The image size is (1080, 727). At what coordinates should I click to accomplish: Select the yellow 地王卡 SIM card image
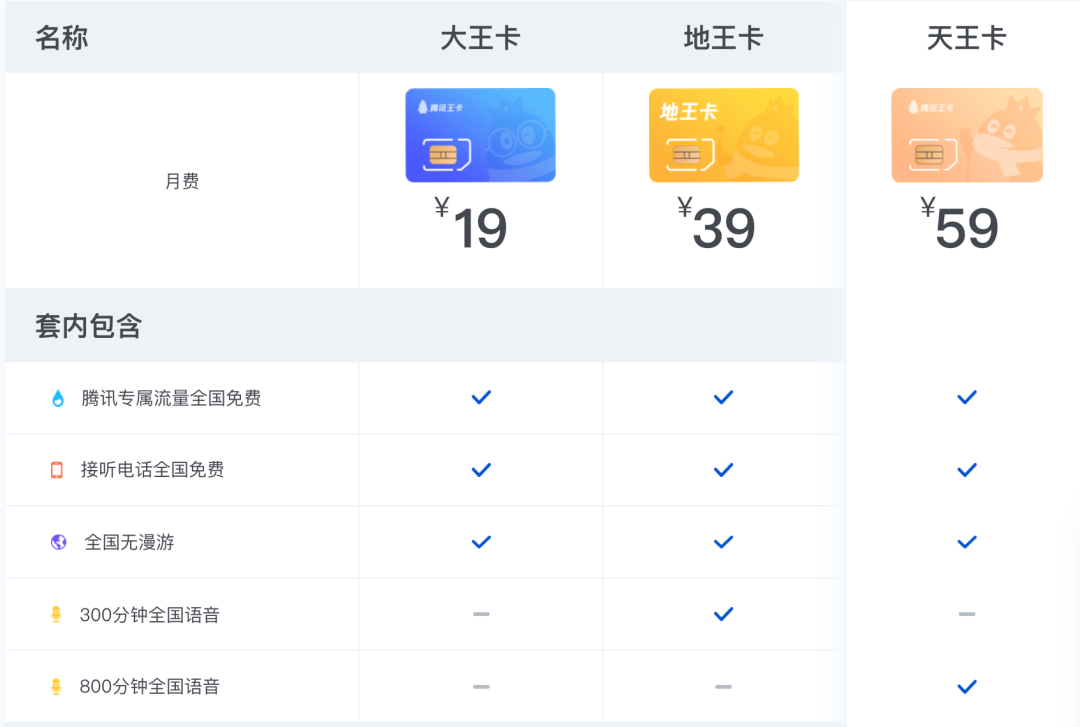click(723, 135)
